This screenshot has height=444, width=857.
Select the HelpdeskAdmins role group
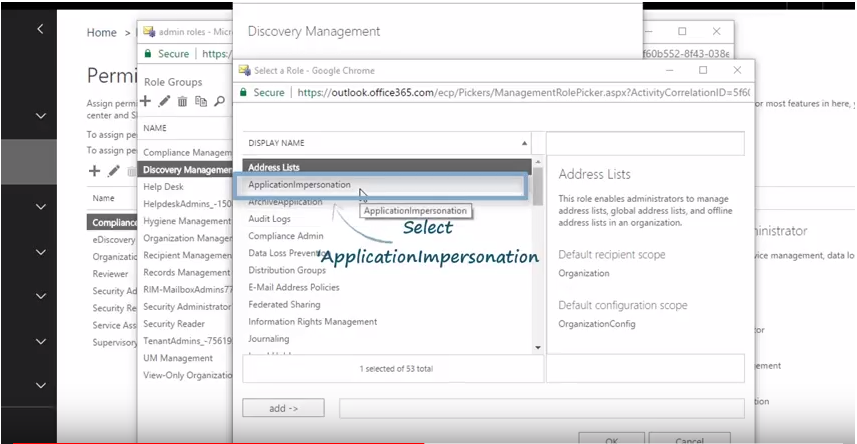(186, 204)
